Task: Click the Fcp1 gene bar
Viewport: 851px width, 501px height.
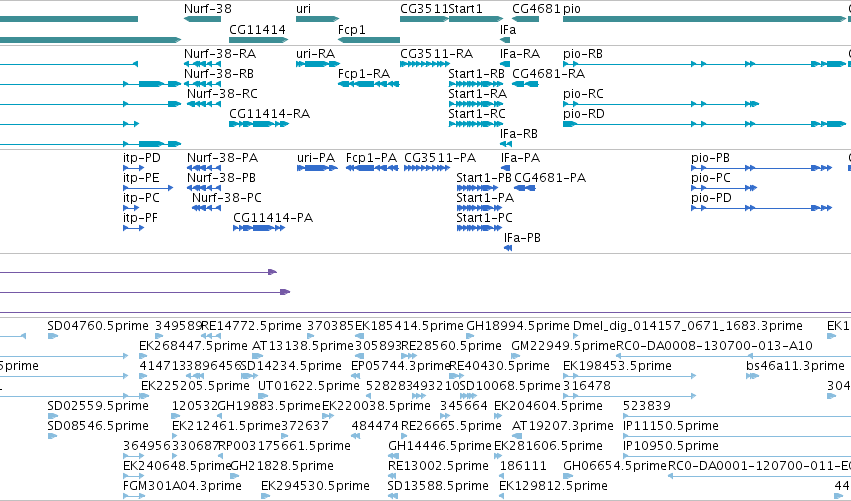Action: tap(369, 40)
